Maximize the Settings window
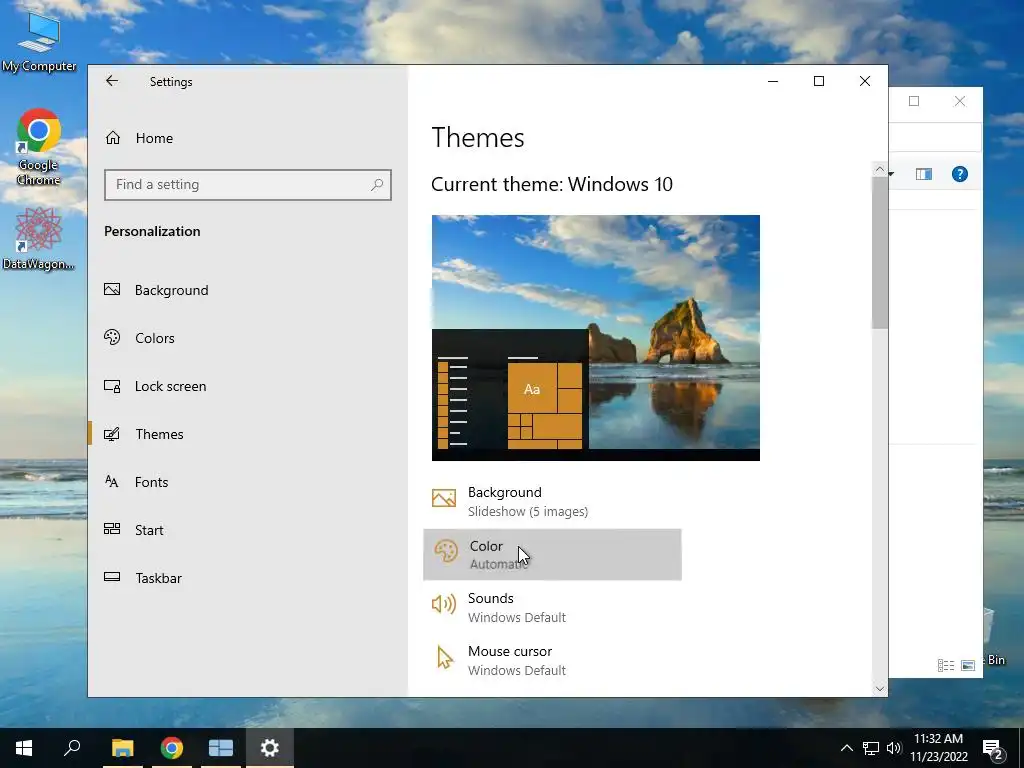 [x=819, y=81]
